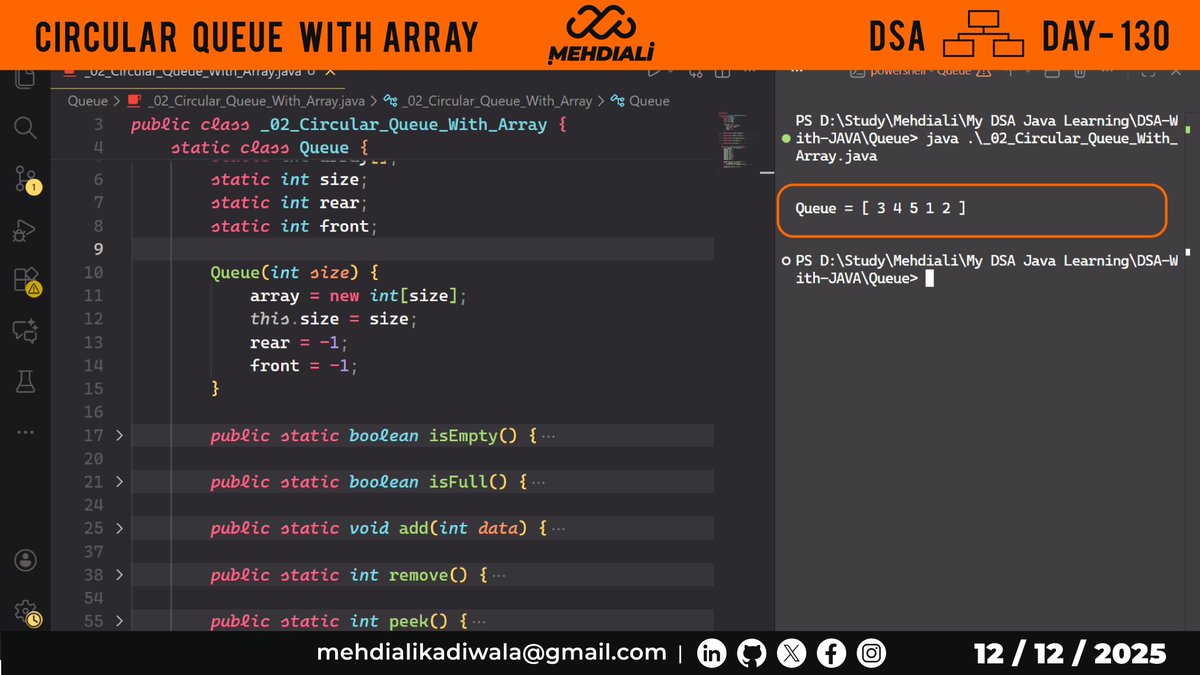Click the folded ellipsis after isEmpty() {
Screen dimensions: 1200x675
click(x=548, y=436)
